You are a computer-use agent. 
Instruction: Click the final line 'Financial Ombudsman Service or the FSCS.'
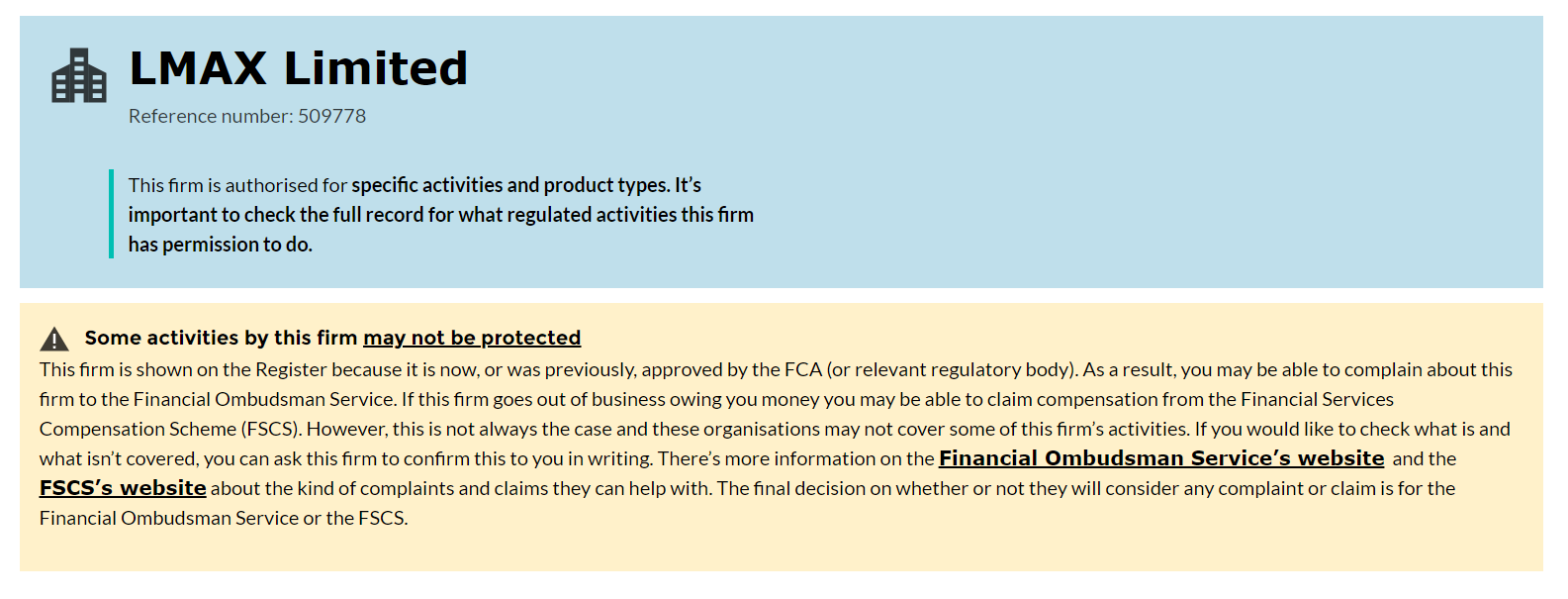click(x=224, y=518)
